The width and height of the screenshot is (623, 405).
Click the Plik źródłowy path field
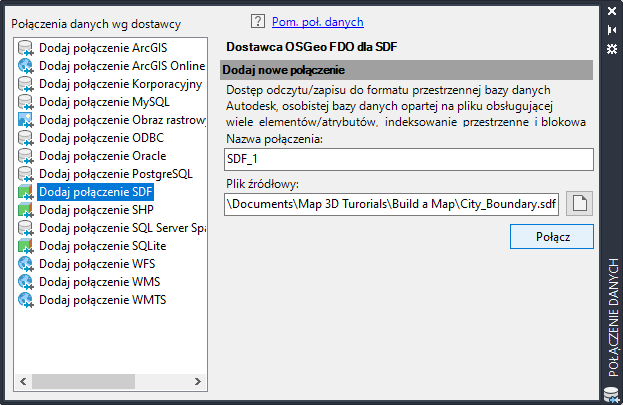(392, 204)
